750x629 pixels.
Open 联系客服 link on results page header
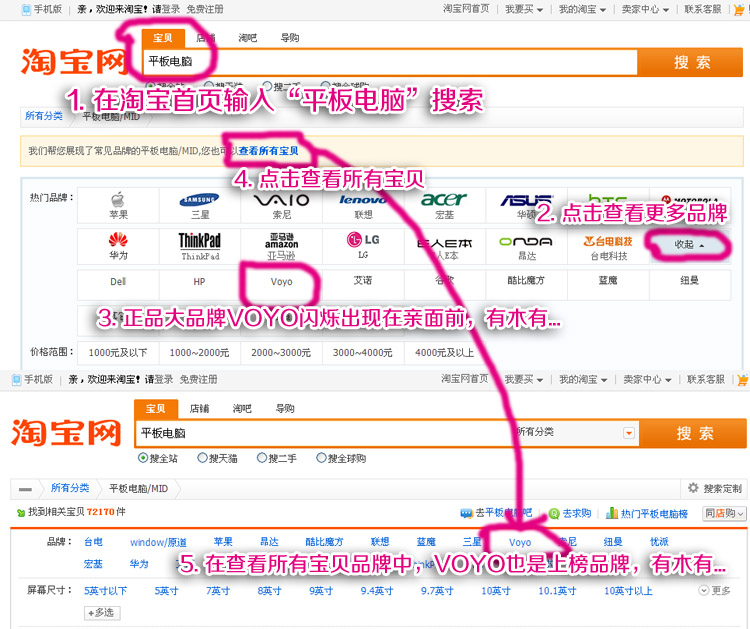point(706,379)
